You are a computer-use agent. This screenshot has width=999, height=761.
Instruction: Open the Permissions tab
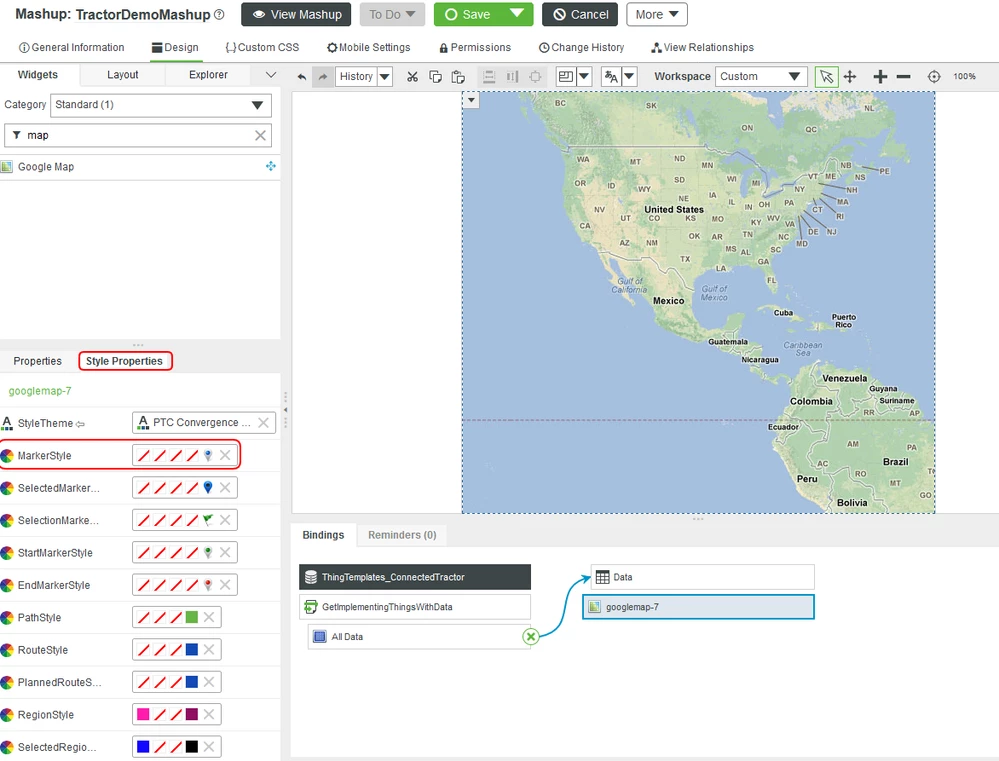pos(475,48)
